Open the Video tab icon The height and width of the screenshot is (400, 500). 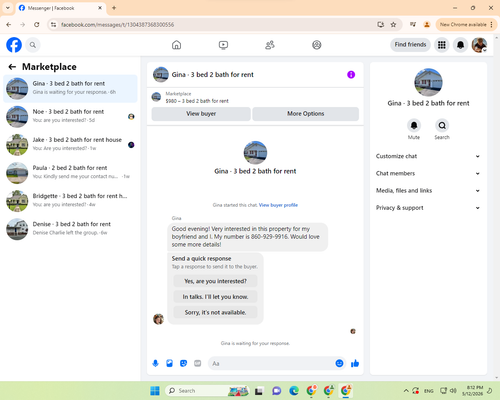coord(223,45)
